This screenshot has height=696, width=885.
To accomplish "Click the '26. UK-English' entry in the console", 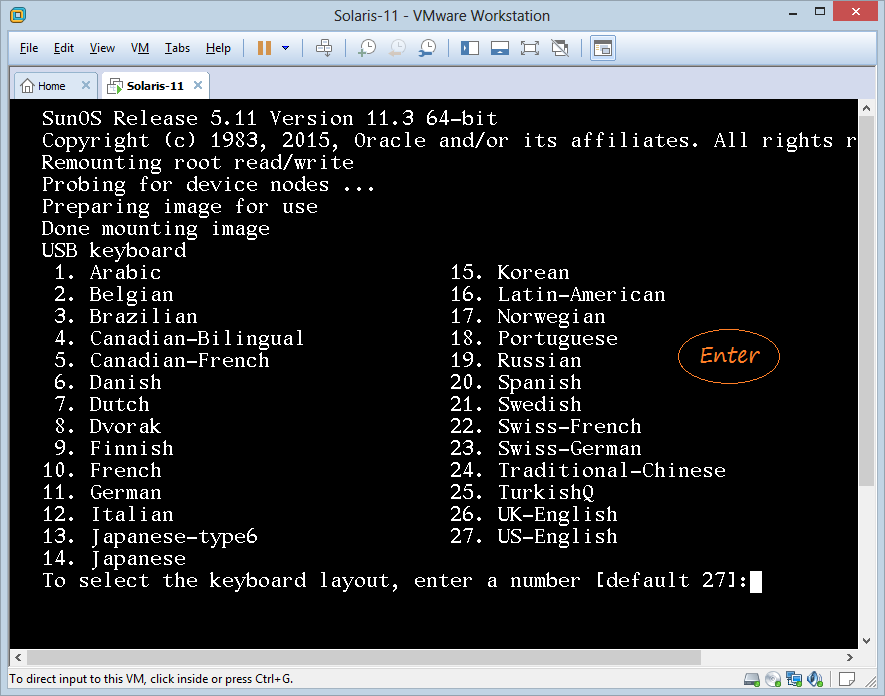I will coord(533,514).
